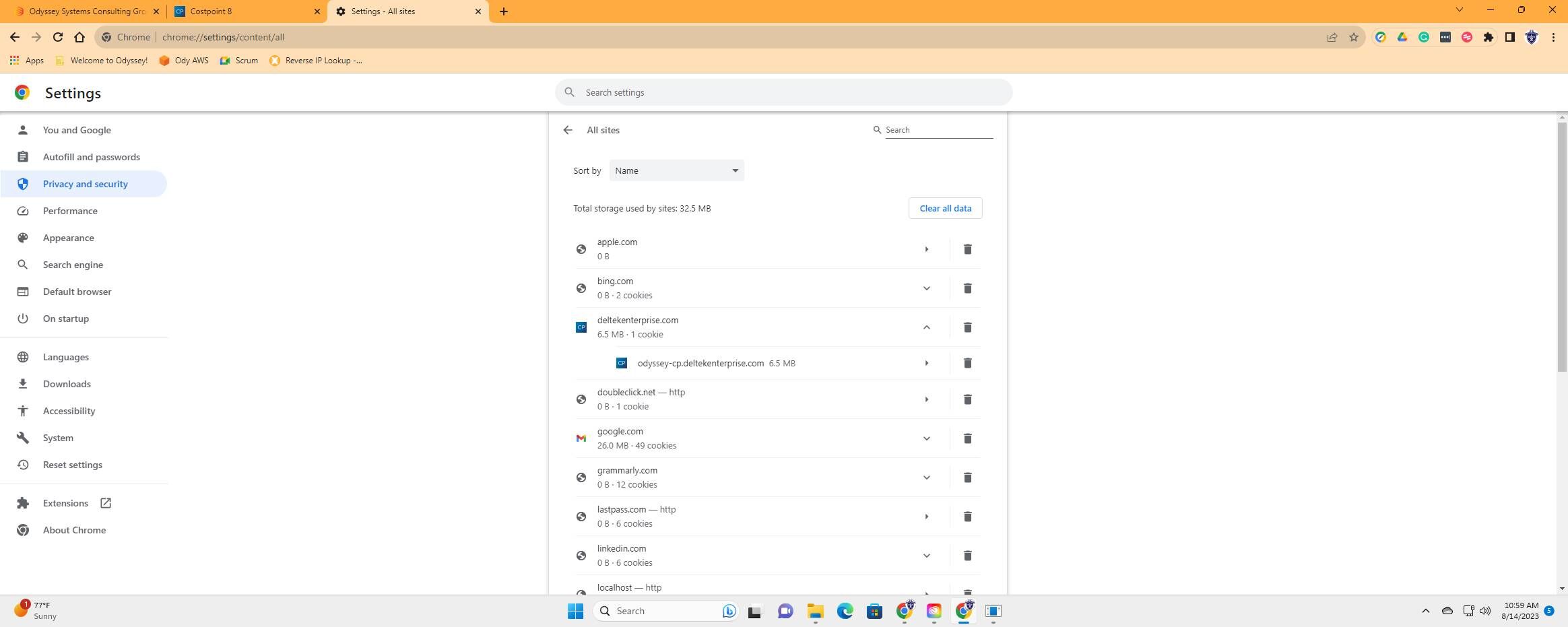Open Ody AWS bookmark
The height and width of the screenshot is (627, 1568).
click(x=183, y=61)
